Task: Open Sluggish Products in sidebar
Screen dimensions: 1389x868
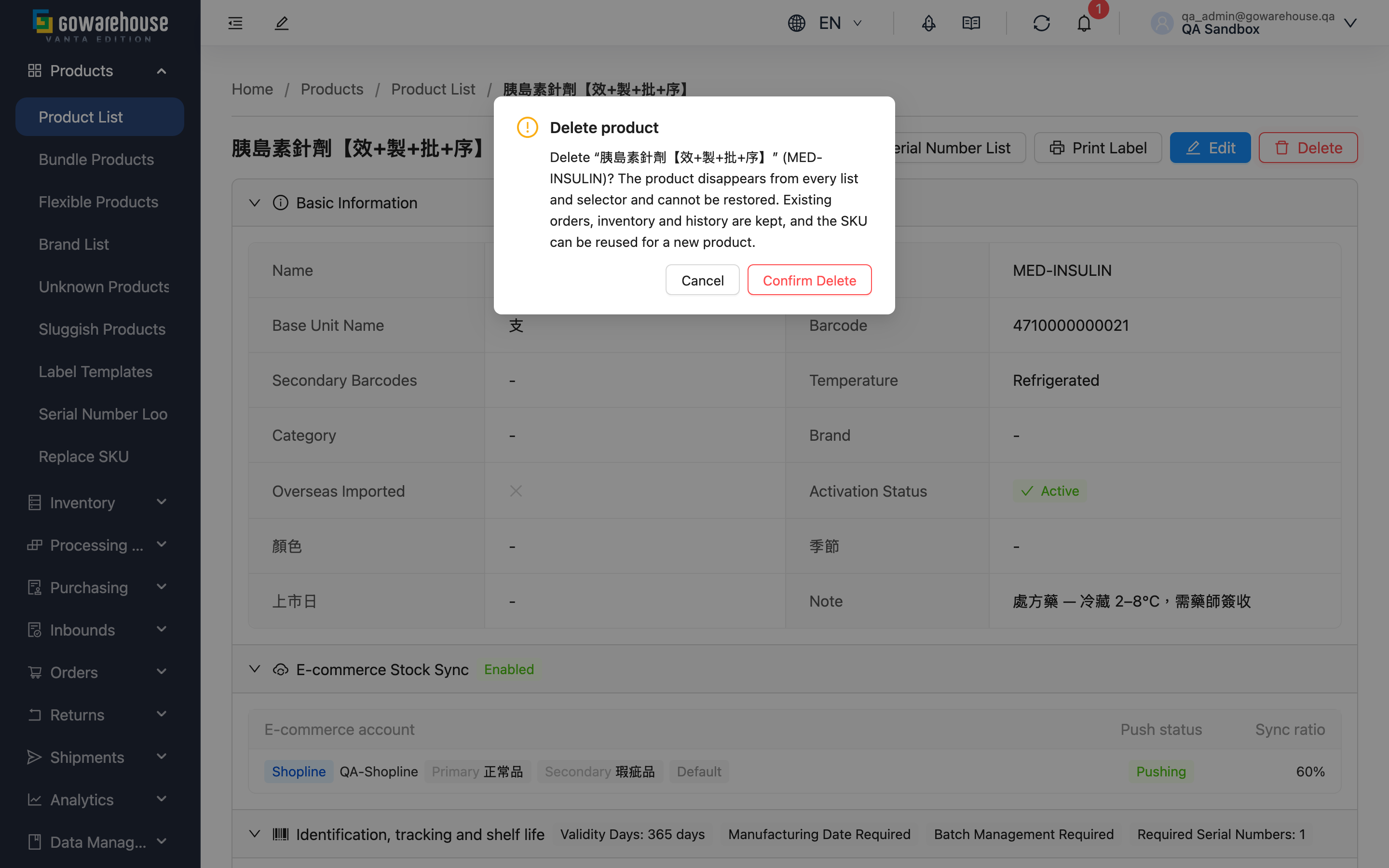Action: click(100, 329)
